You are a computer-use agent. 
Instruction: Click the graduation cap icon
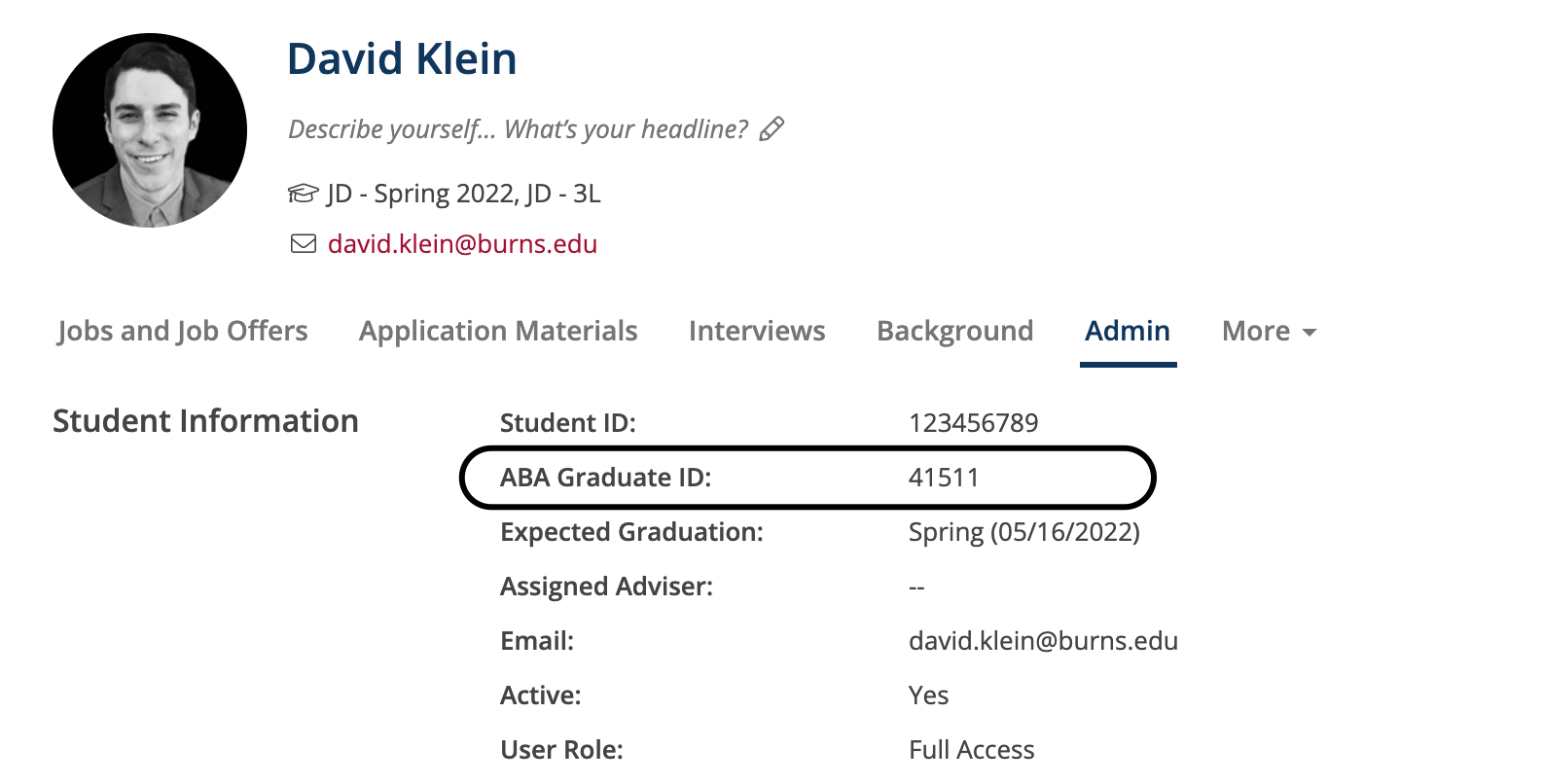[x=303, y=194]
